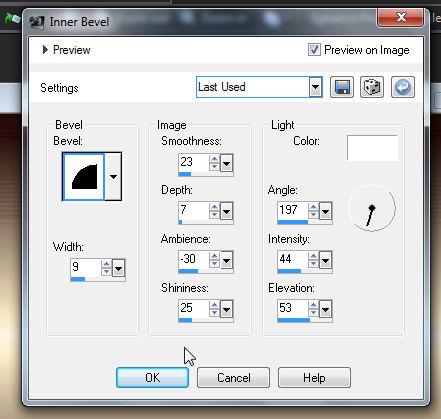Adjust Elevation with its spinner arrows
Image resolution: width=441 pixels, height=419 pixels.
coord(313,309)
